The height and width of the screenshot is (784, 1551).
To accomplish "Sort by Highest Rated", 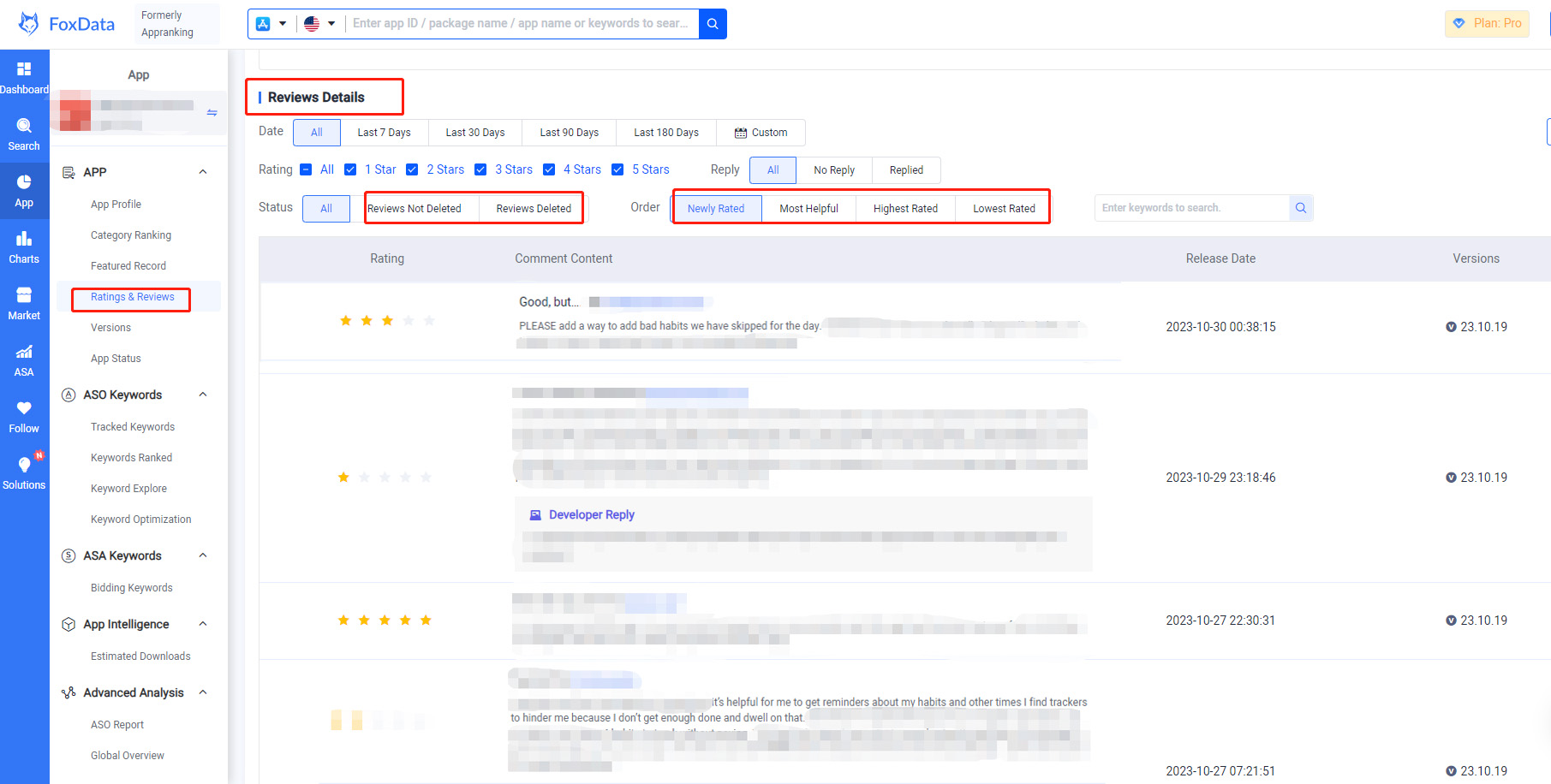I will coord(905,209).
